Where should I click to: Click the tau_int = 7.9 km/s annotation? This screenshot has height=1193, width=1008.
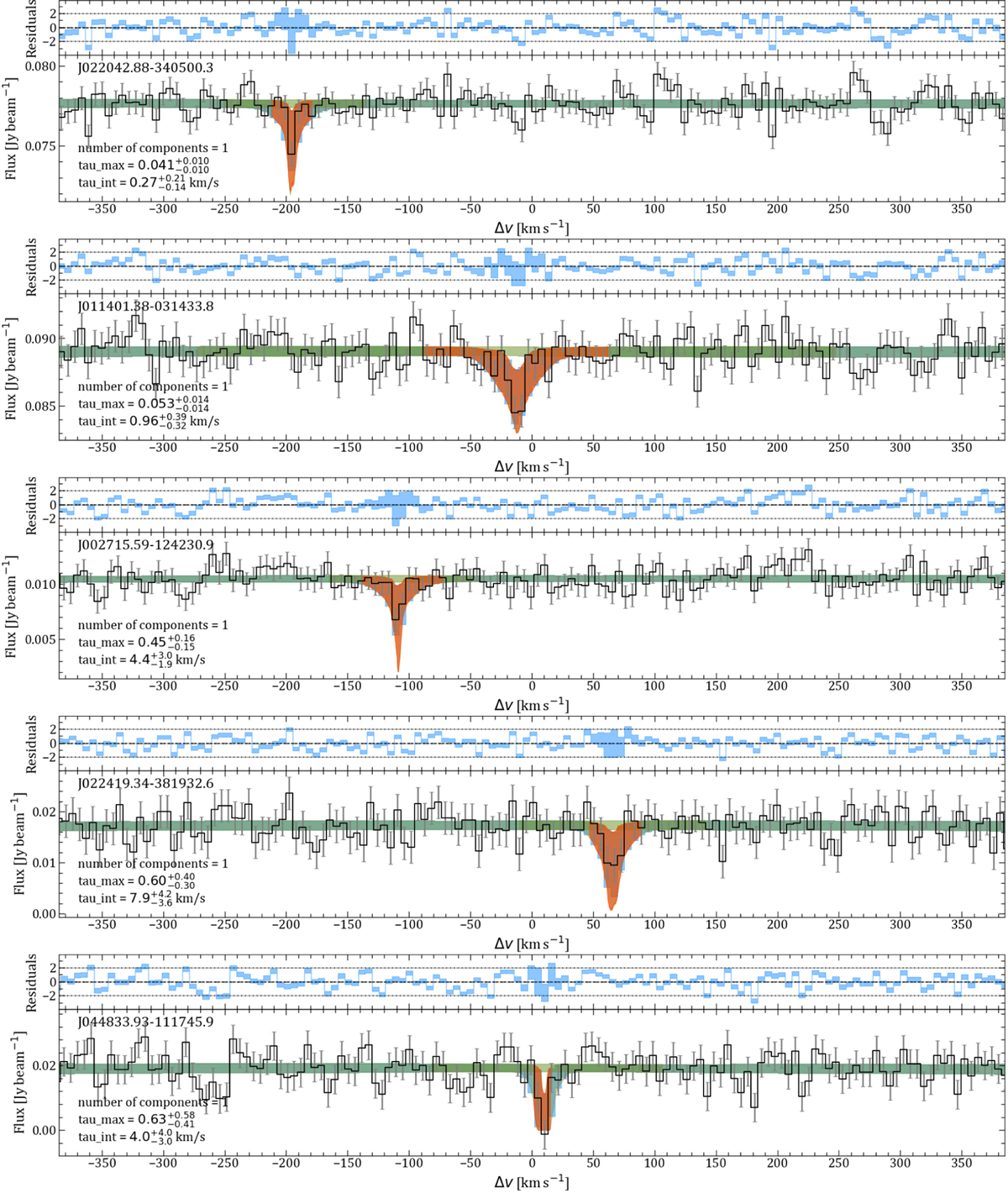pyautogui.click(x=141, y=899)
